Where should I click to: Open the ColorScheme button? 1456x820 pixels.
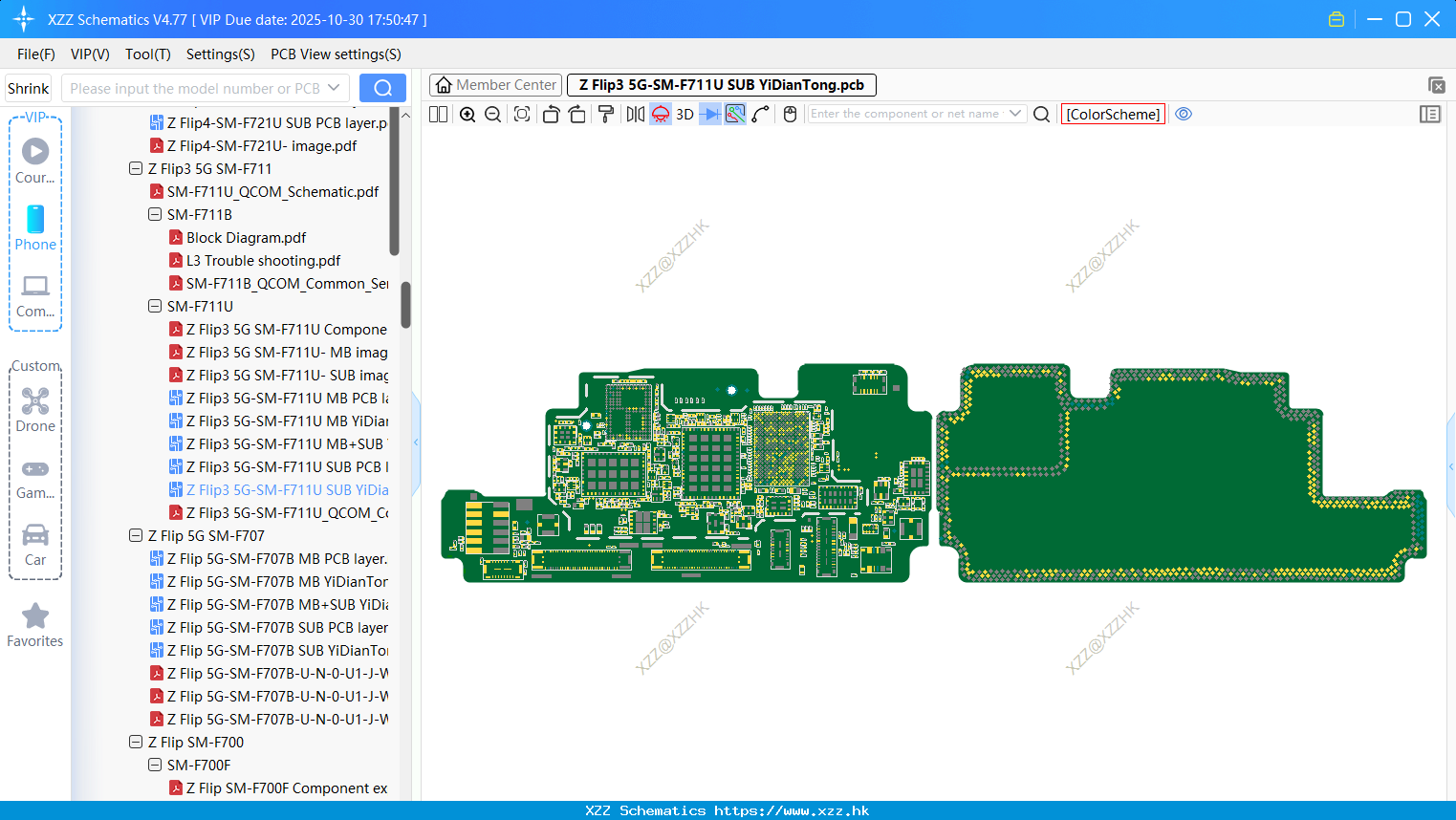point(1113,114)
